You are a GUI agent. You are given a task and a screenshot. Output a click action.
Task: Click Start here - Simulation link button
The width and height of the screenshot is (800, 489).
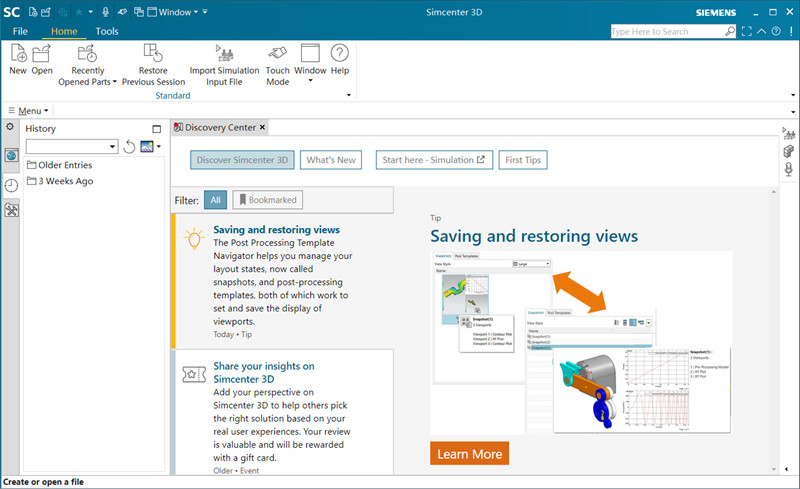pyautogui.click(x=434, y=160)
